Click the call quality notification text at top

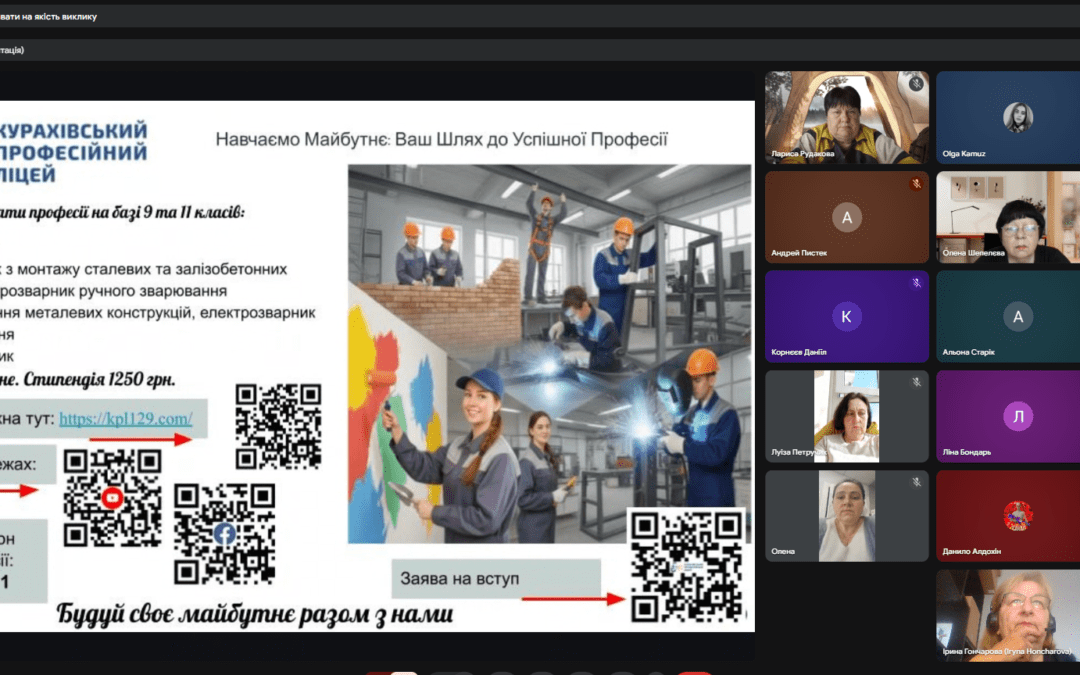click(x=48, y=17)
